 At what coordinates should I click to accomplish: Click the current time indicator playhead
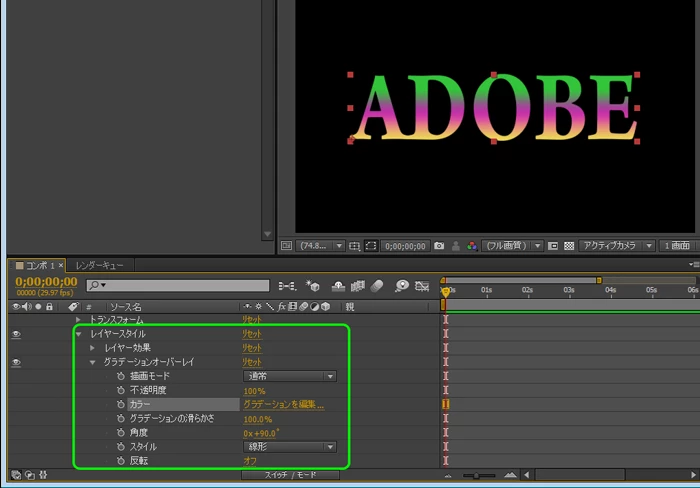(x=446, y=292)
